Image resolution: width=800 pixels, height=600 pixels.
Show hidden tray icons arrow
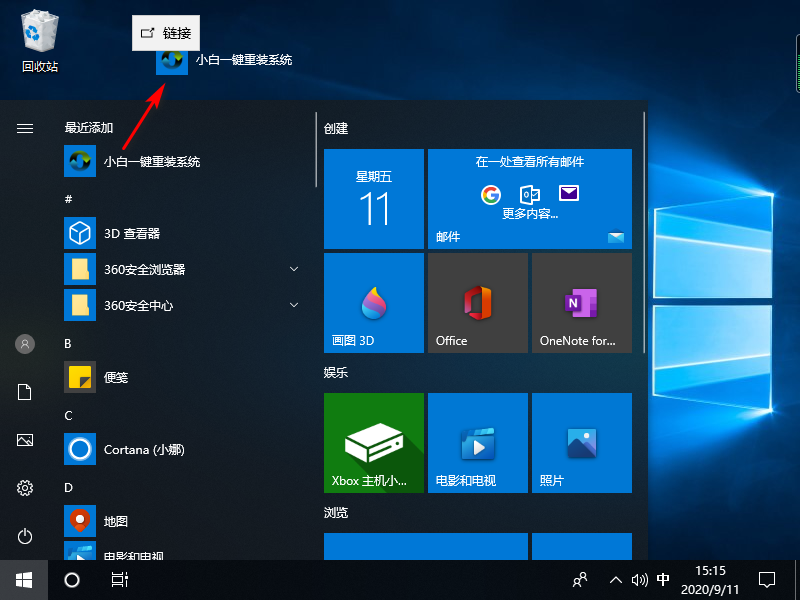(x=616, y=580)
